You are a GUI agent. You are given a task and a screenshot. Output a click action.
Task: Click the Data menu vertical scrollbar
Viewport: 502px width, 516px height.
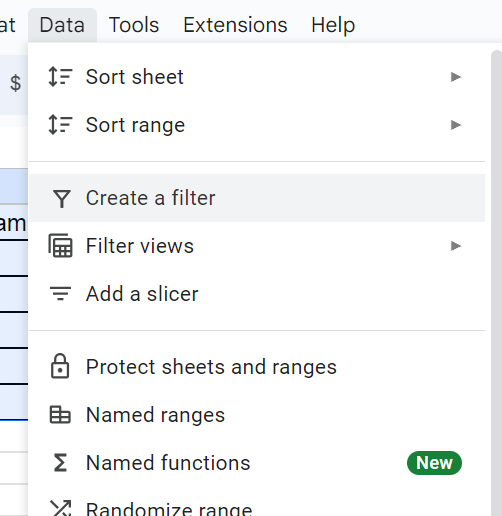pos(496,283)
